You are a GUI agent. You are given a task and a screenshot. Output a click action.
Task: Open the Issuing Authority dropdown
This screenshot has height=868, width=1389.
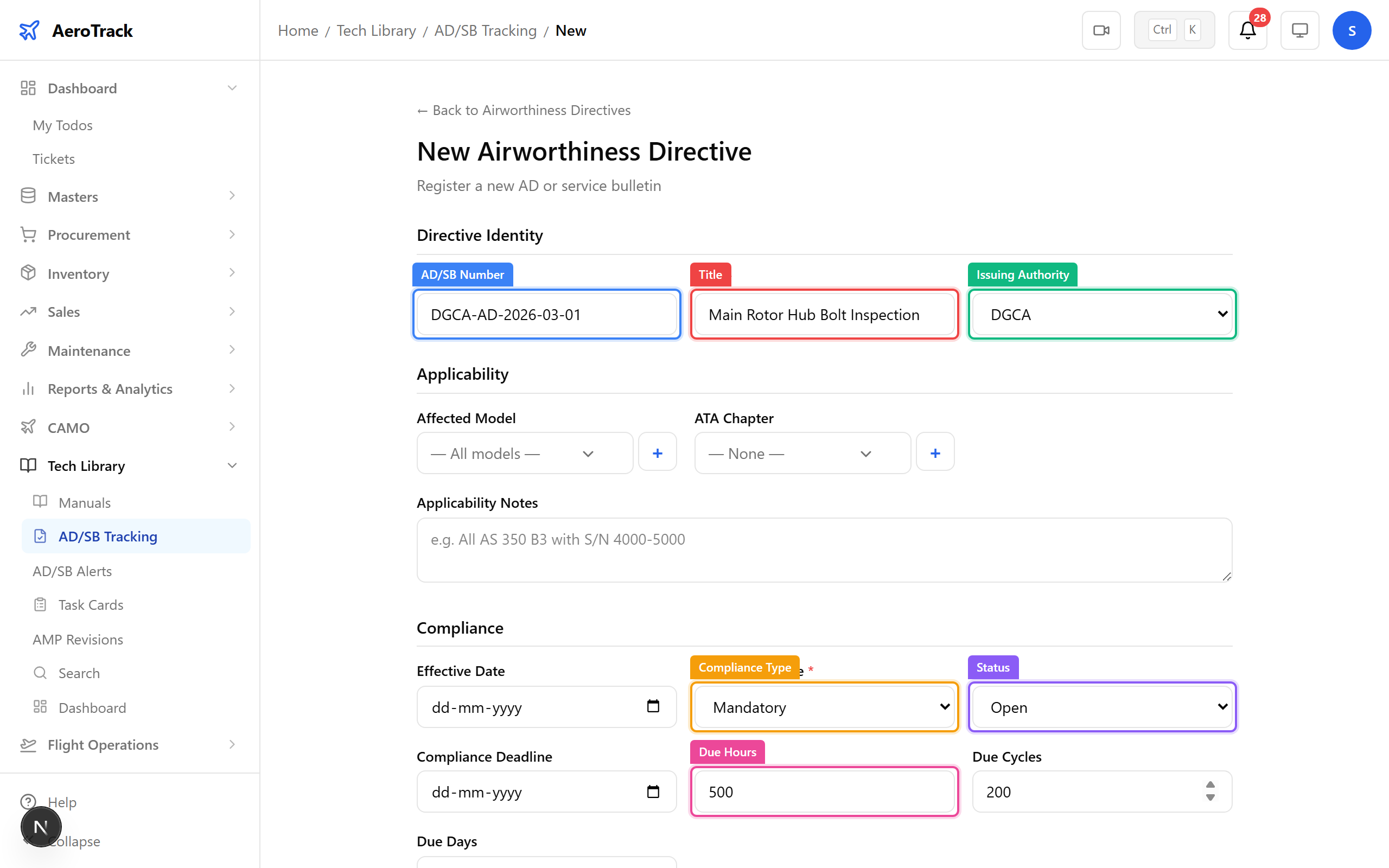pyautogui.click(x=1101, y=314)
